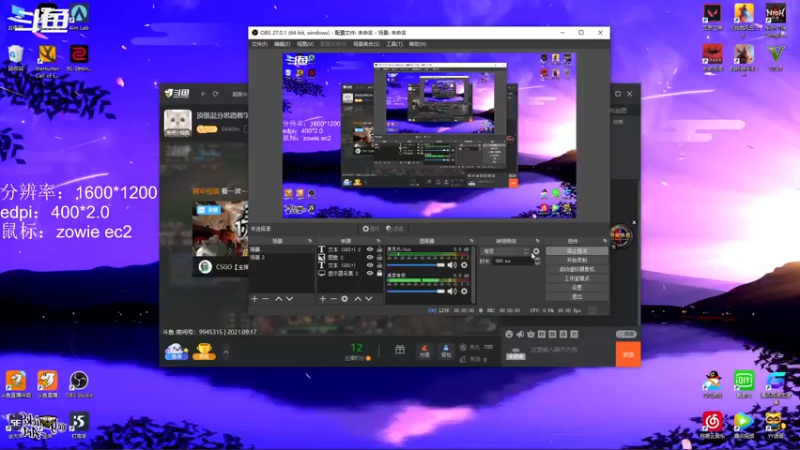Adjust the transition duration stepper arrows
The image size is (800, 450).
point(537,261)
